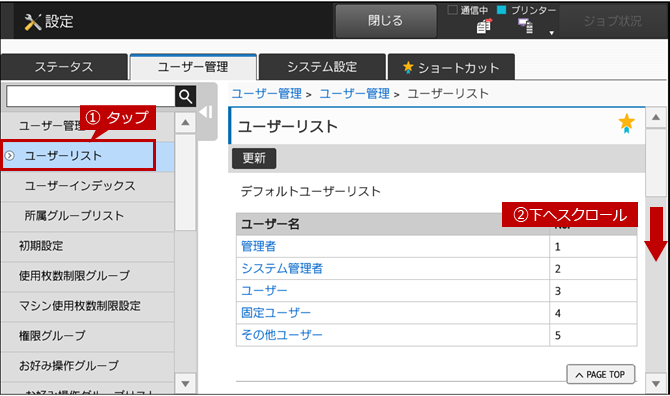Switch to the ステータス tab
The height and width of the screenshot is (396, 670).
pyautogui.click(x=64, y=67)
